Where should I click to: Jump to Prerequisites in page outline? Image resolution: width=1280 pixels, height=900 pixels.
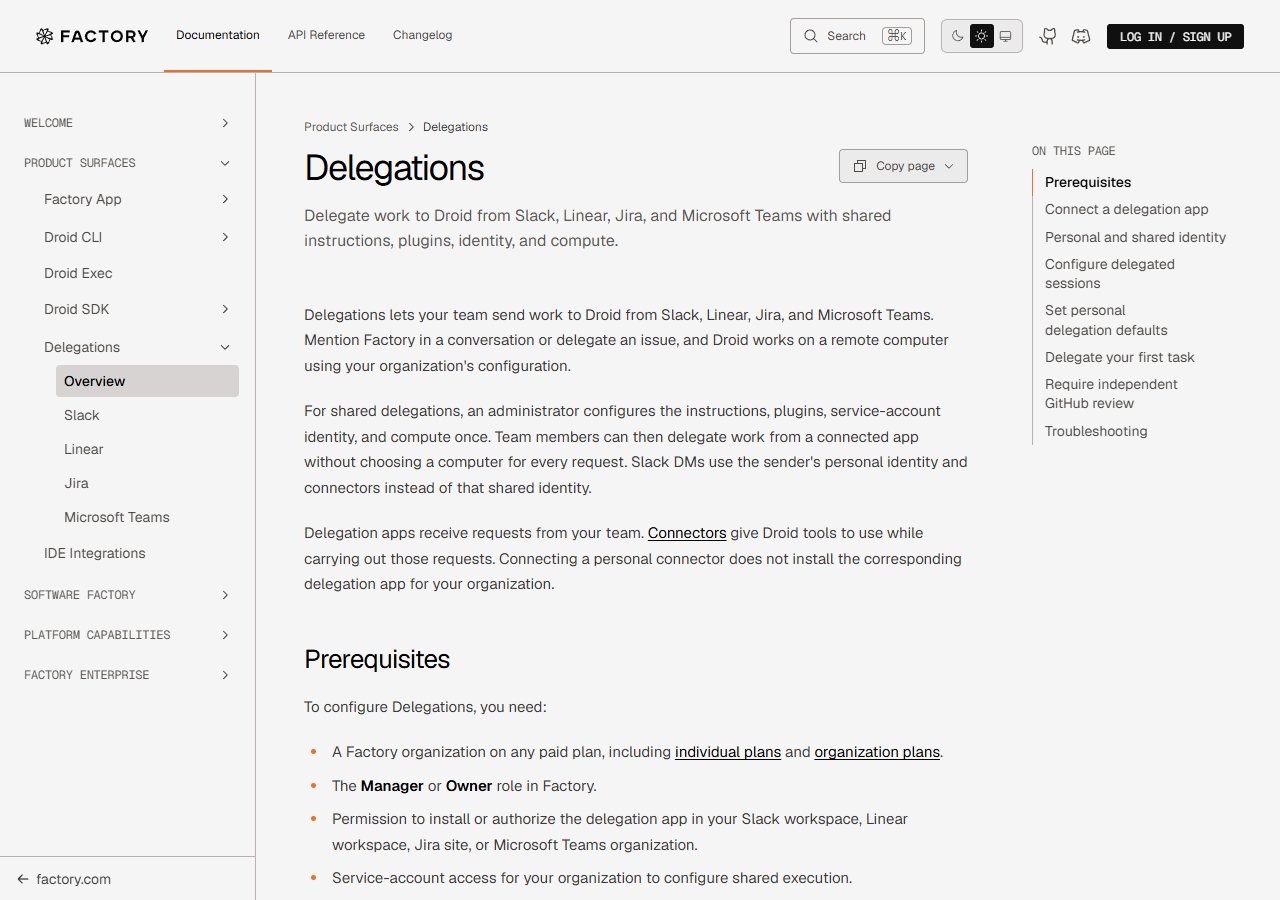click(x=1088, y=182)
